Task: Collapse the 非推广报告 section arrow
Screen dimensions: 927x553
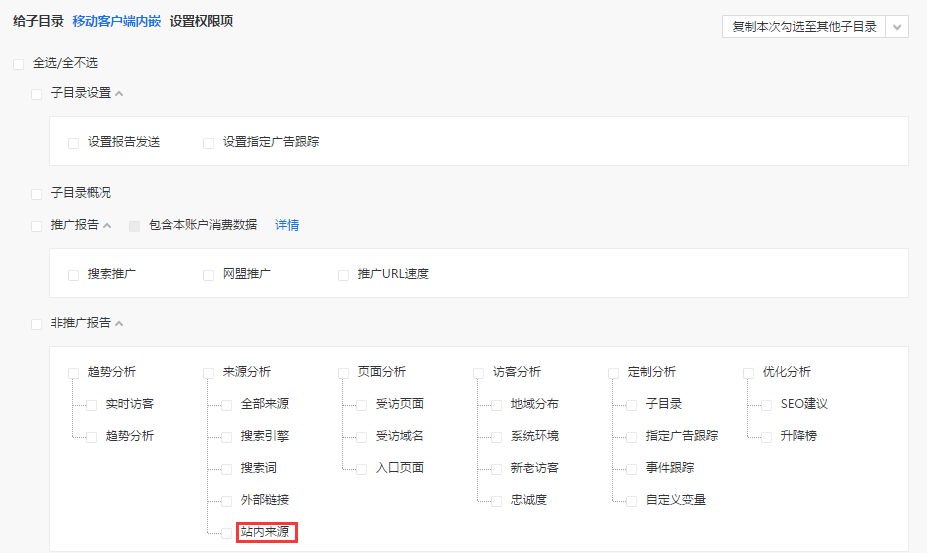Action: tap(120, 324)
